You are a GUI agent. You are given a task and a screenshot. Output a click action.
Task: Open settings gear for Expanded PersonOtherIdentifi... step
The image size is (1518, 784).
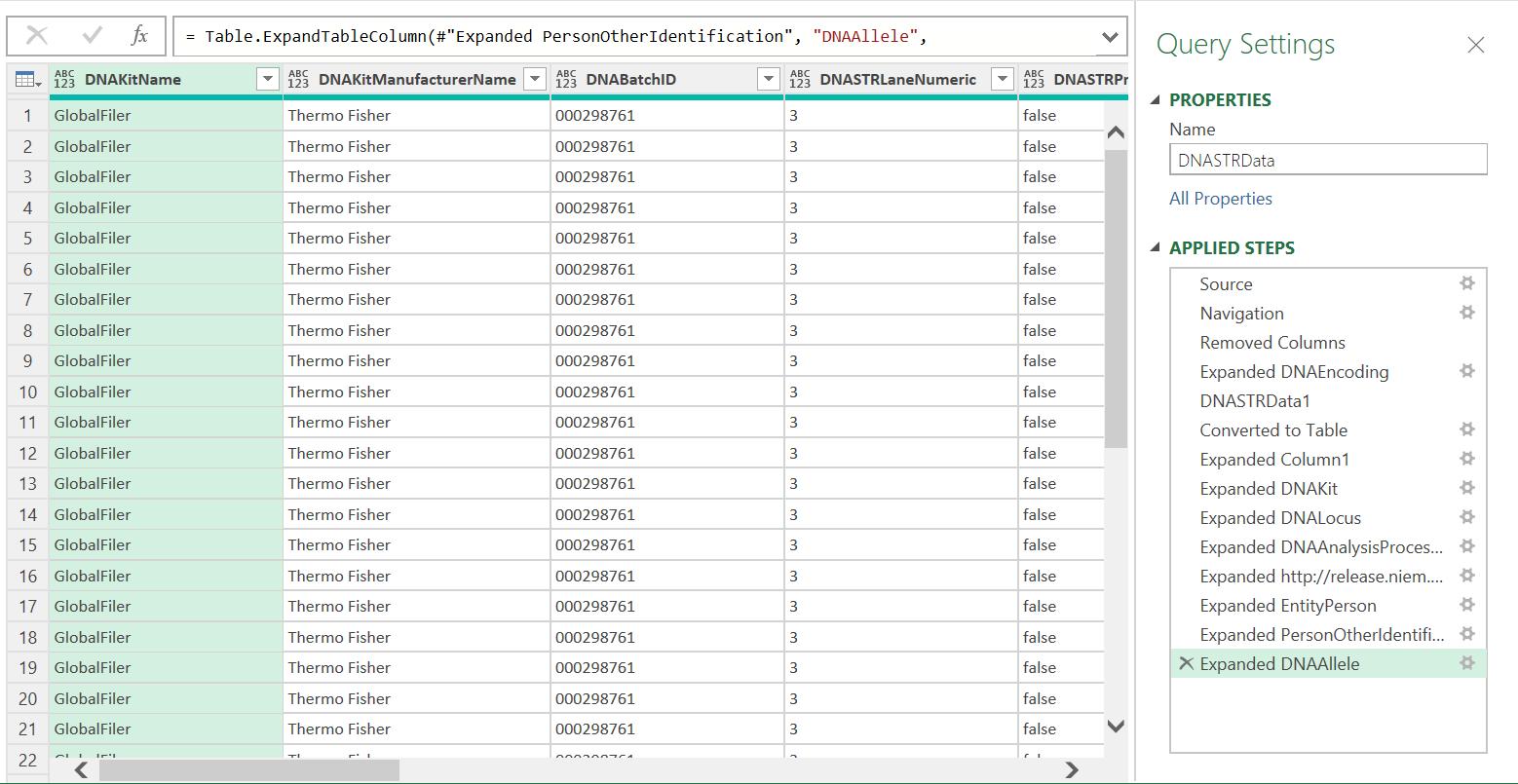click(x=1466, y=634)
